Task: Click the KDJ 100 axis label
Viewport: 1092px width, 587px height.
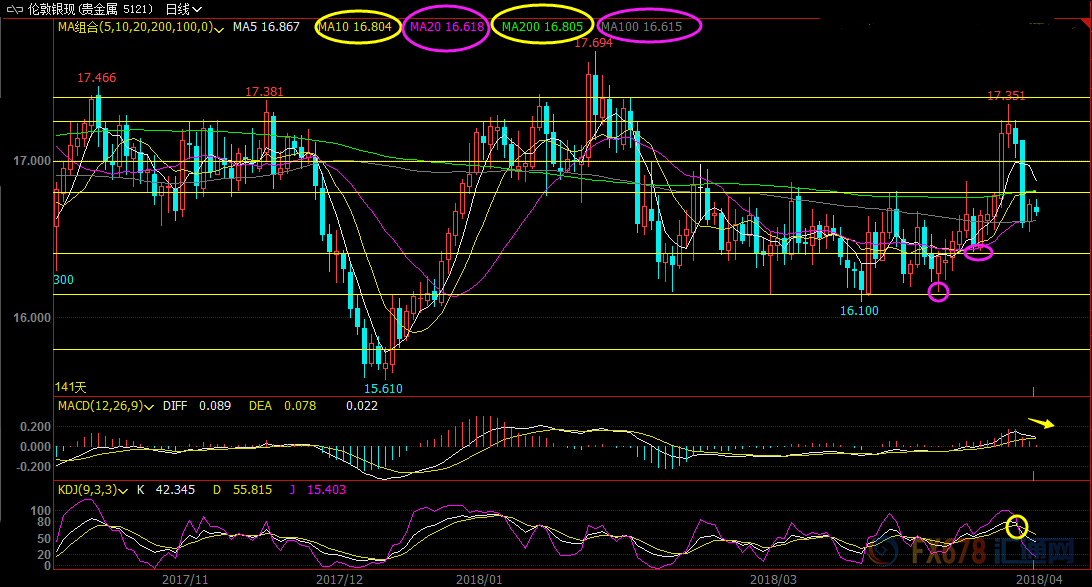Action: pyautogui.click(x=40, y=511)
